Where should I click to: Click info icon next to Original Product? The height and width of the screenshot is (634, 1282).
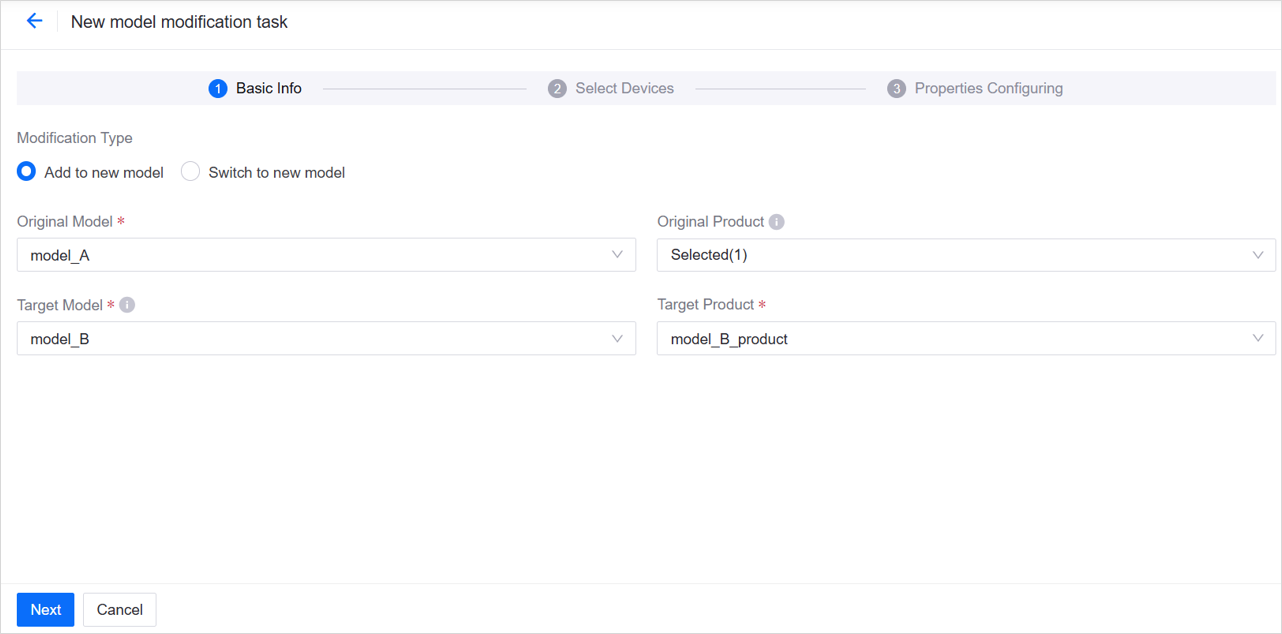777,222
